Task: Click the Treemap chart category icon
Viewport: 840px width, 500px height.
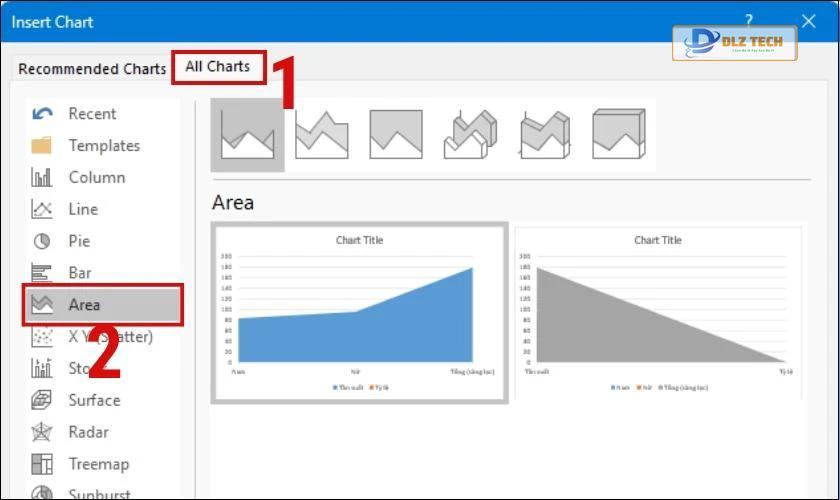Action: 42,464
